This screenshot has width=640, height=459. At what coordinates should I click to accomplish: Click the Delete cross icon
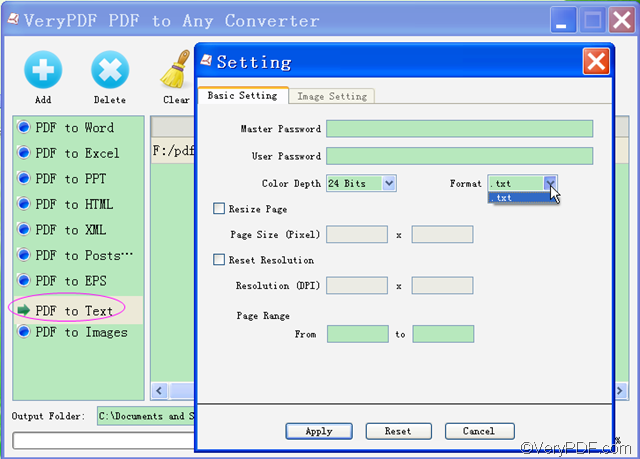pyautogui.click(x=110, y=70)
